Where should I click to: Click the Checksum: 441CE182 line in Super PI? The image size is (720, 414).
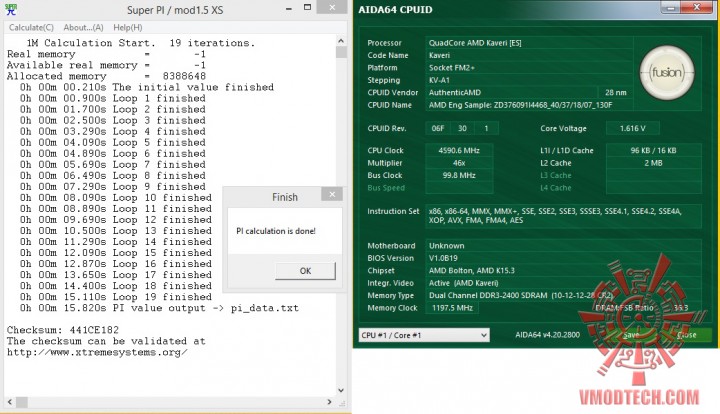pyautogui.click(x=62, y=330)
